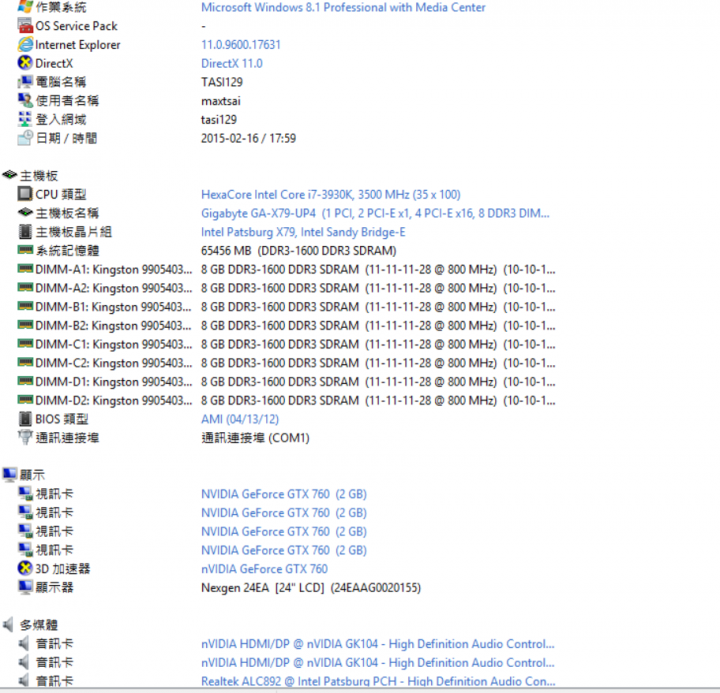Open HexaCore Intel Core i7-3930K link
The height and width of the screenshot is (693, 720).
point(331,194)
